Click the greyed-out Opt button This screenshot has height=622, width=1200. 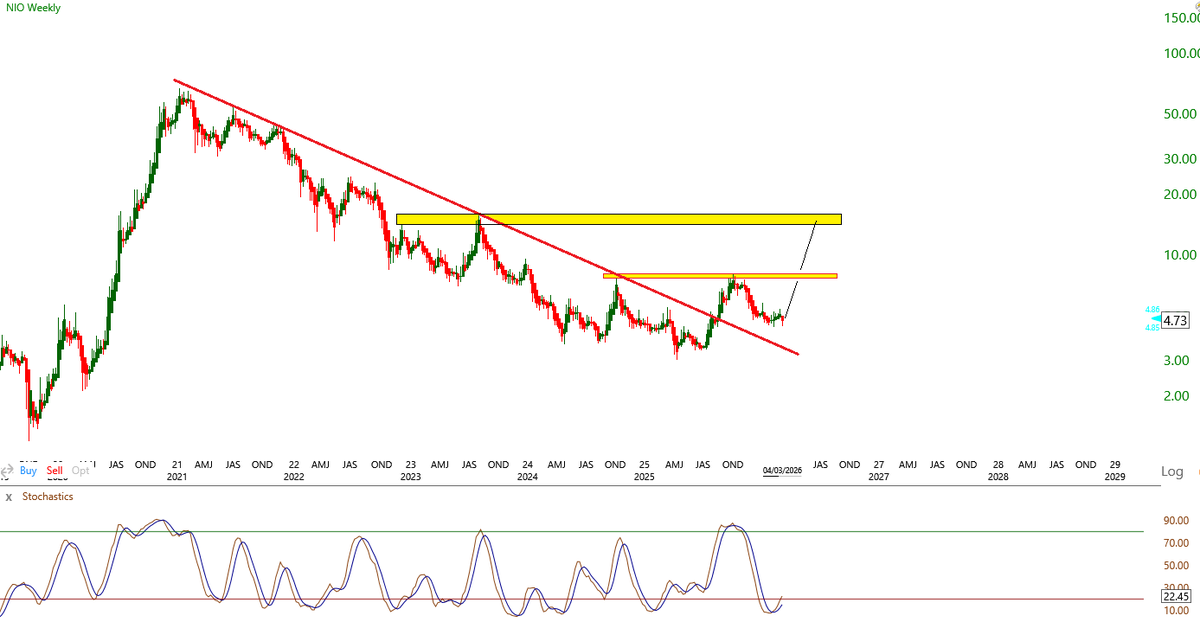(x=81, y=470)
